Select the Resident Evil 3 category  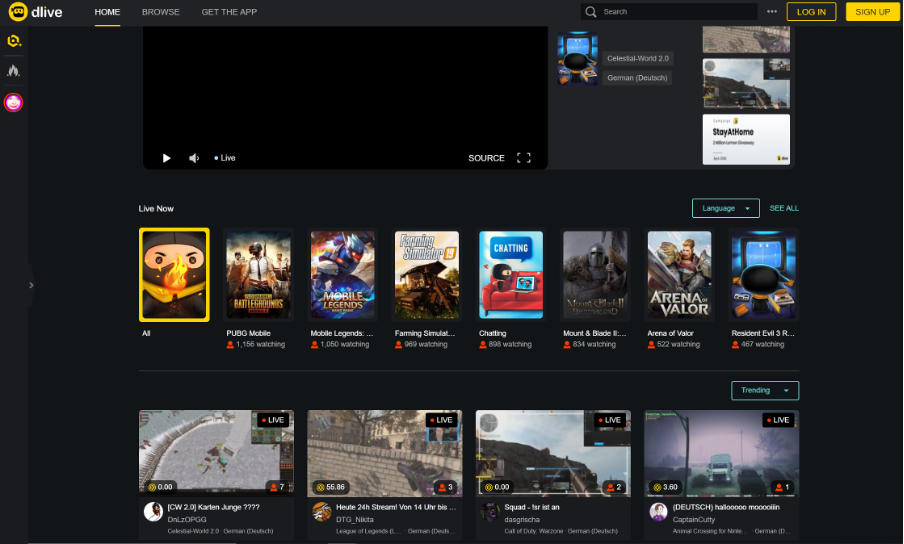tap(763, 275)
